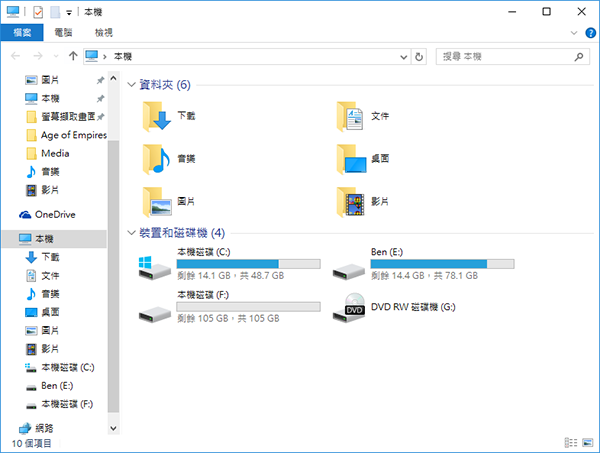Select 文件 under 本機 in tree

[x=42, y=276]
